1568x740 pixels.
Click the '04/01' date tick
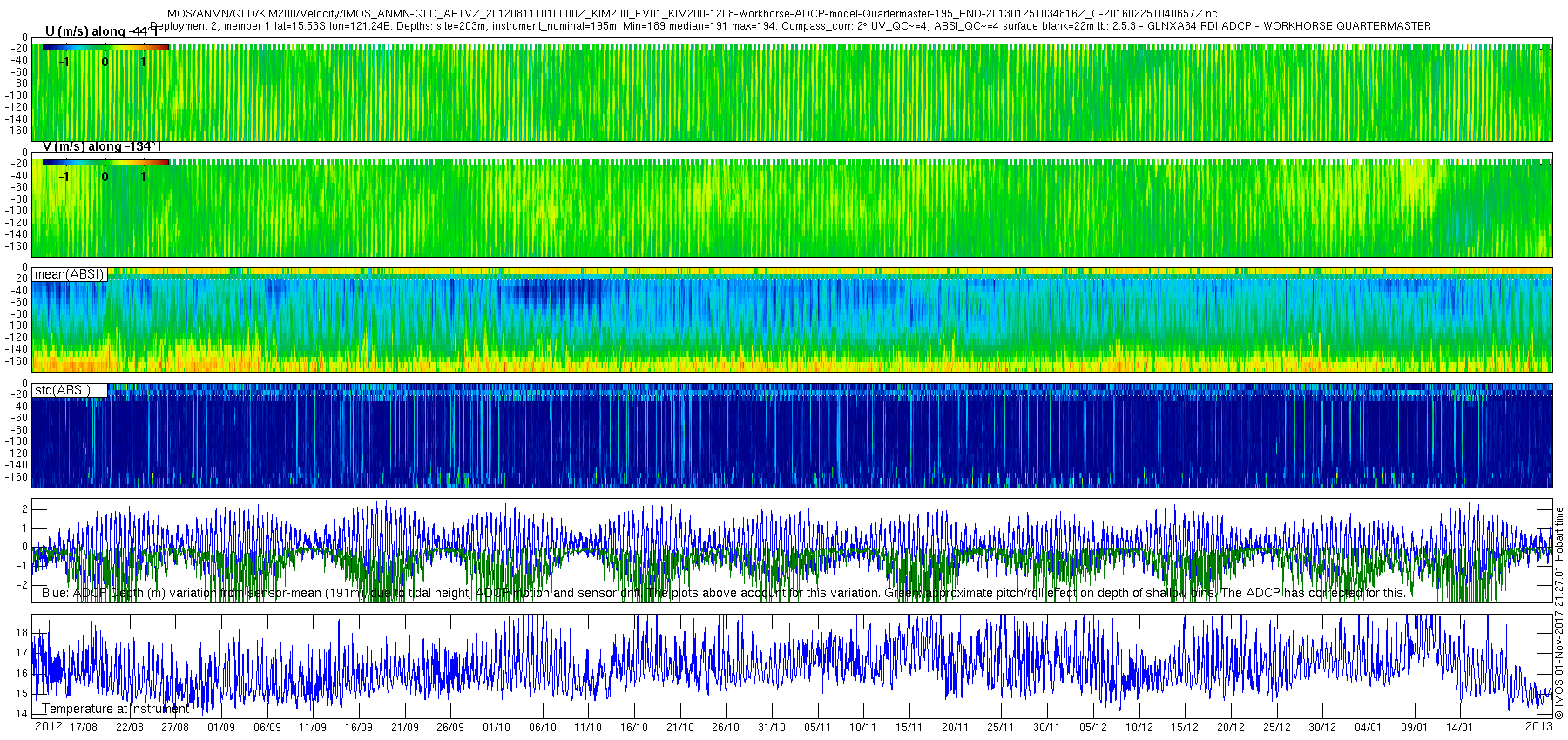pyautogui.click(x=1369, y=728)
